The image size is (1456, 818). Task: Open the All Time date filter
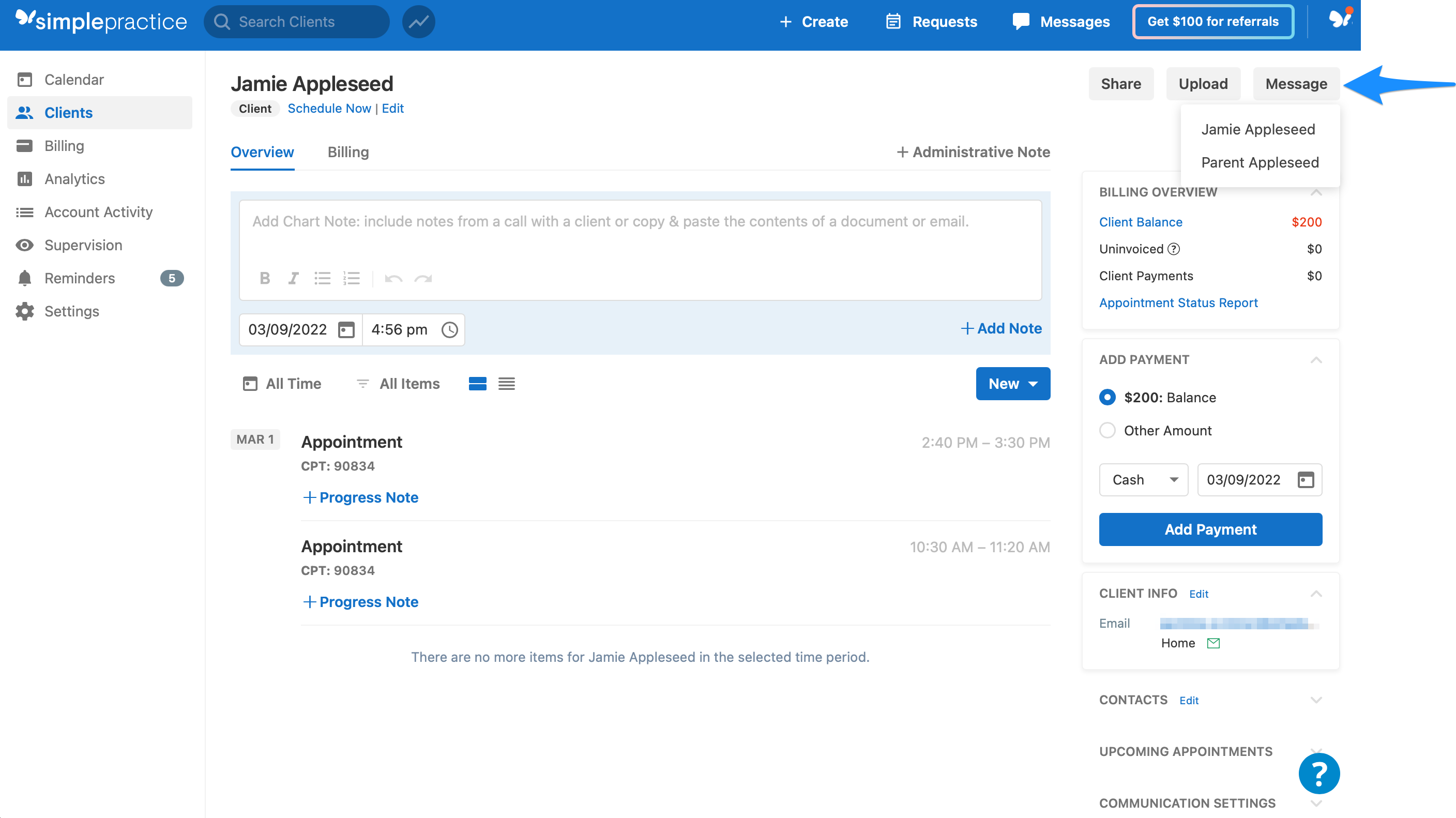tap(281, 383)
